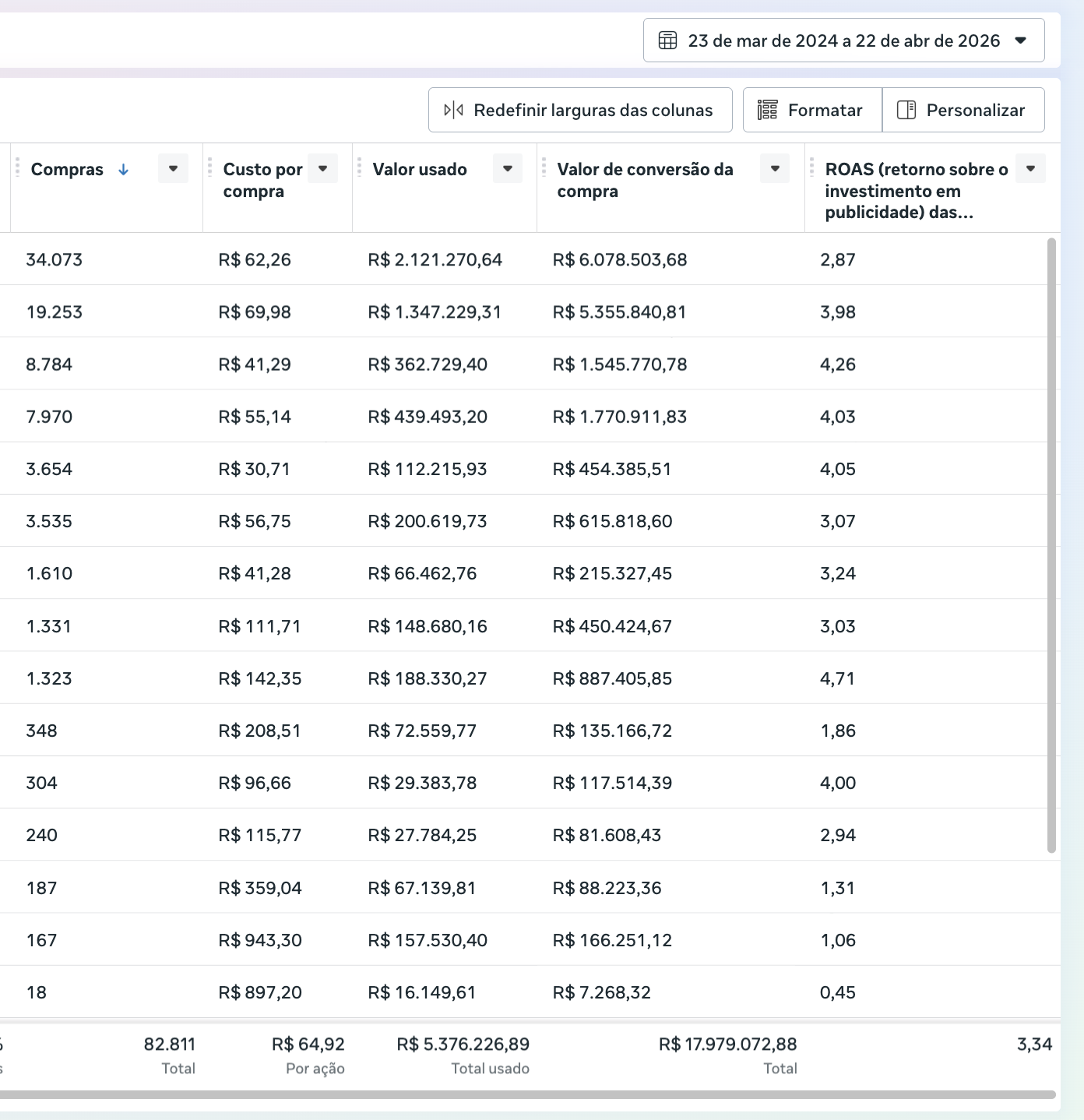Click Valor de conversão column drag handle
The height and width of the screenshot is (1120, 1084).
(x=544, y=168)
